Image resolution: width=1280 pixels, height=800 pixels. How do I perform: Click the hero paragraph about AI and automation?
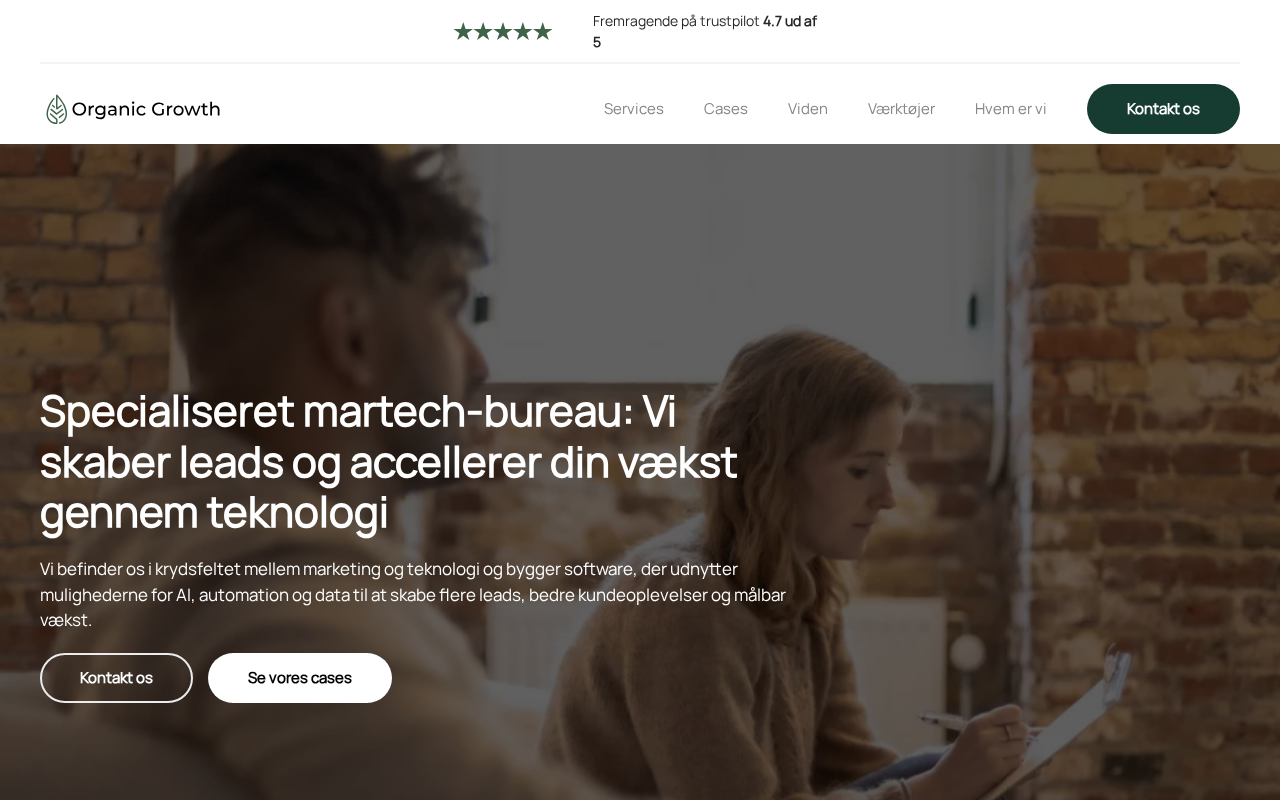pyautogui.click(x=413, y=594)
